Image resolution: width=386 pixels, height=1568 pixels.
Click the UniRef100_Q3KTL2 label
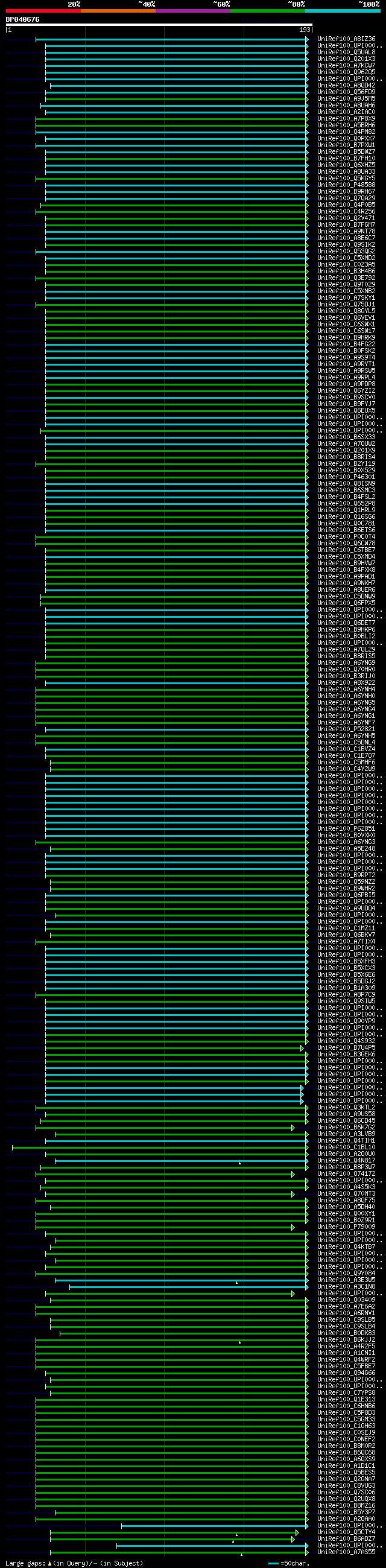coord(346,1107)
